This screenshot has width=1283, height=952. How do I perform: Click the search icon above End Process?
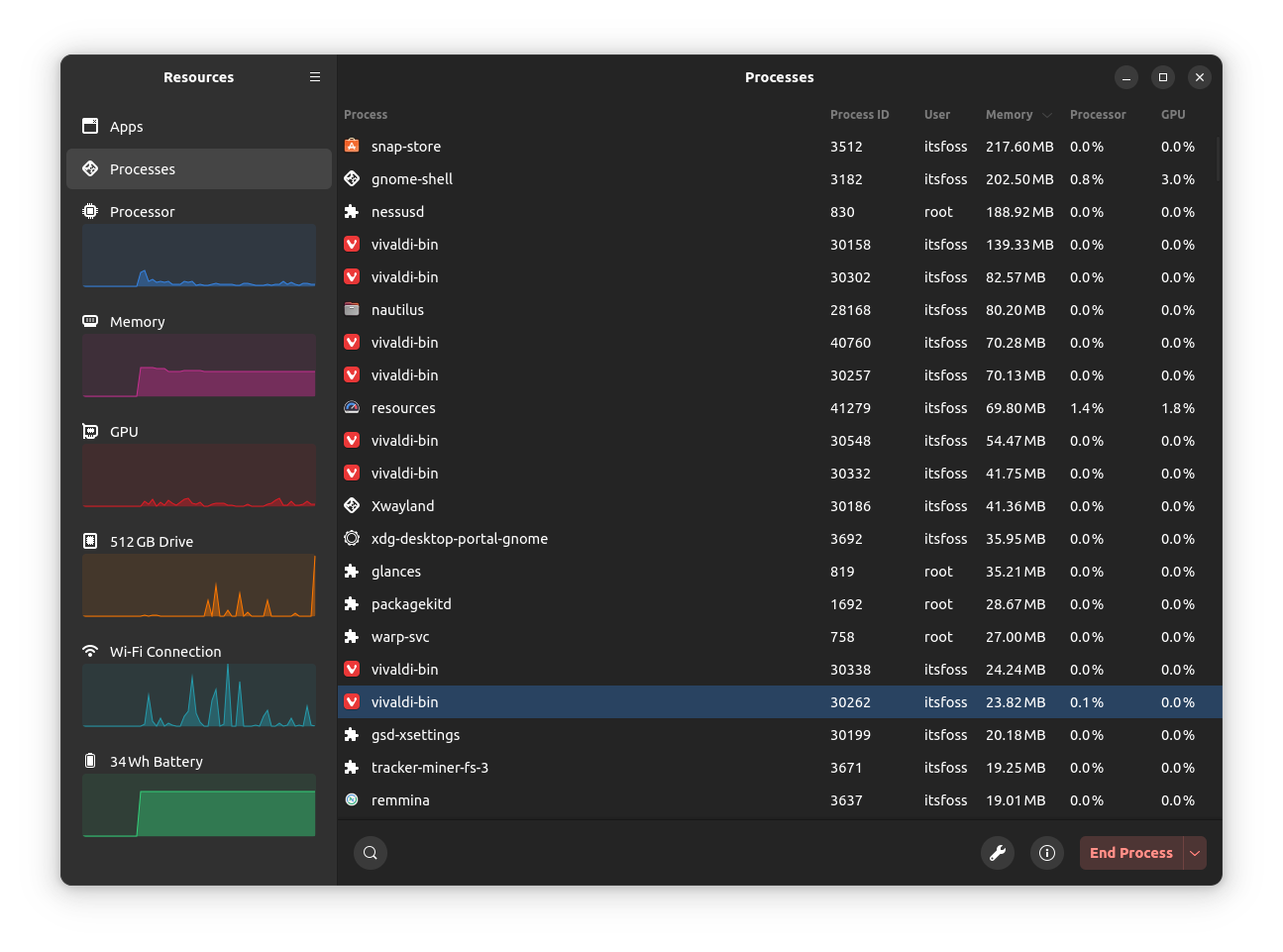pos(371,852)
